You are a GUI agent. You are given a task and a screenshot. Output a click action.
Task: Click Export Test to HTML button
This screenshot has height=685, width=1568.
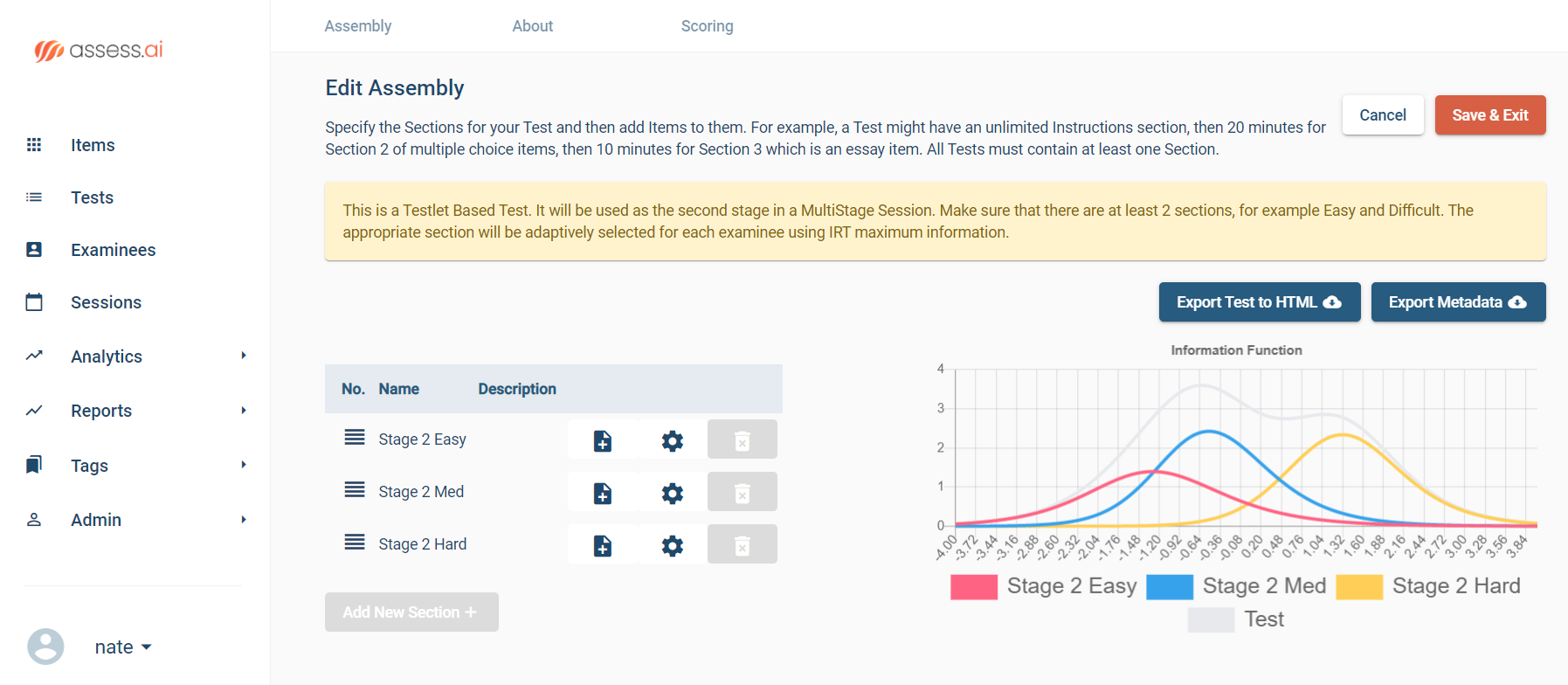[x=1259, y=302]
